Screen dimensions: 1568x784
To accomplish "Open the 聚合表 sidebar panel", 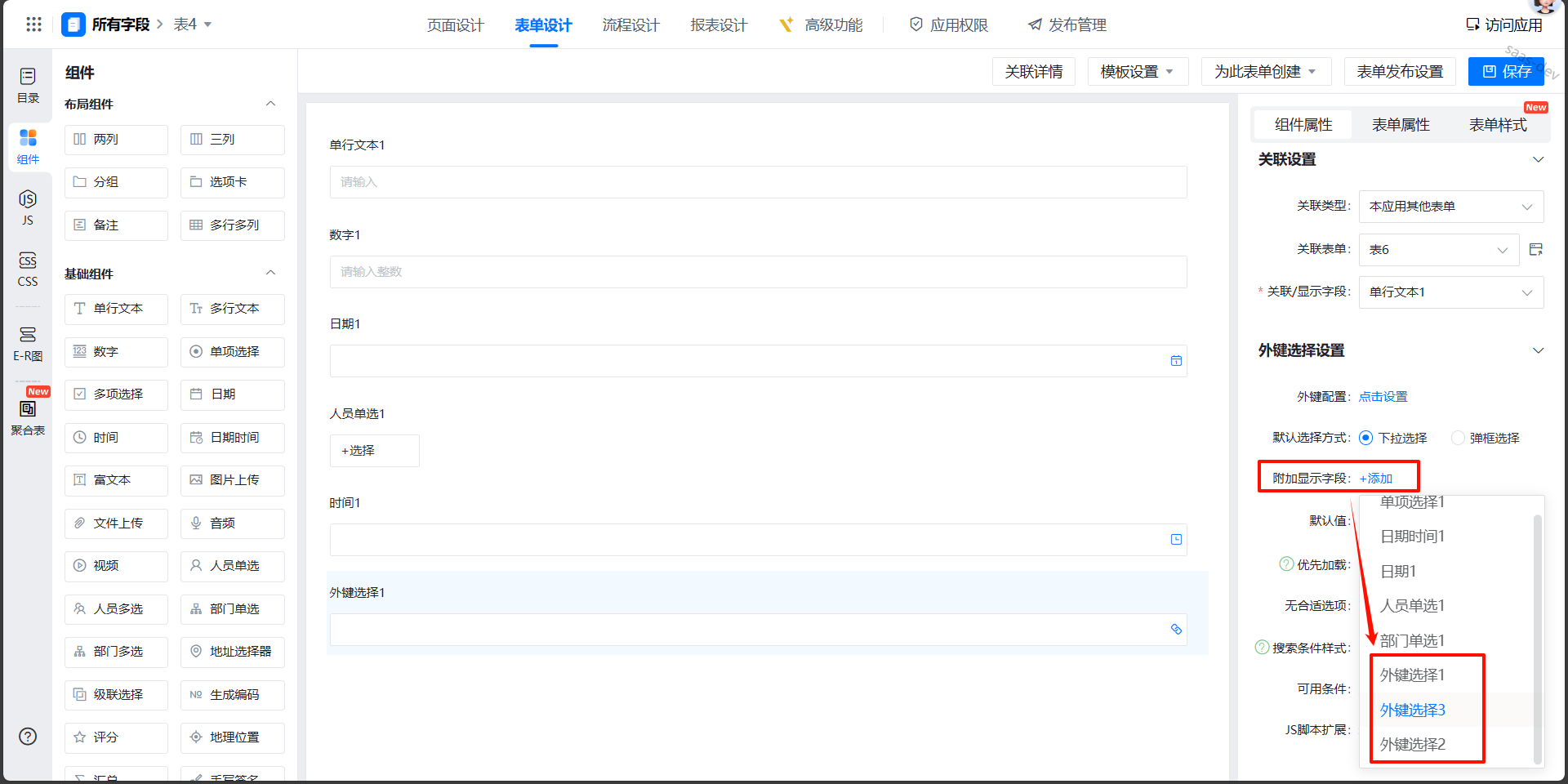I will [28, 416].
